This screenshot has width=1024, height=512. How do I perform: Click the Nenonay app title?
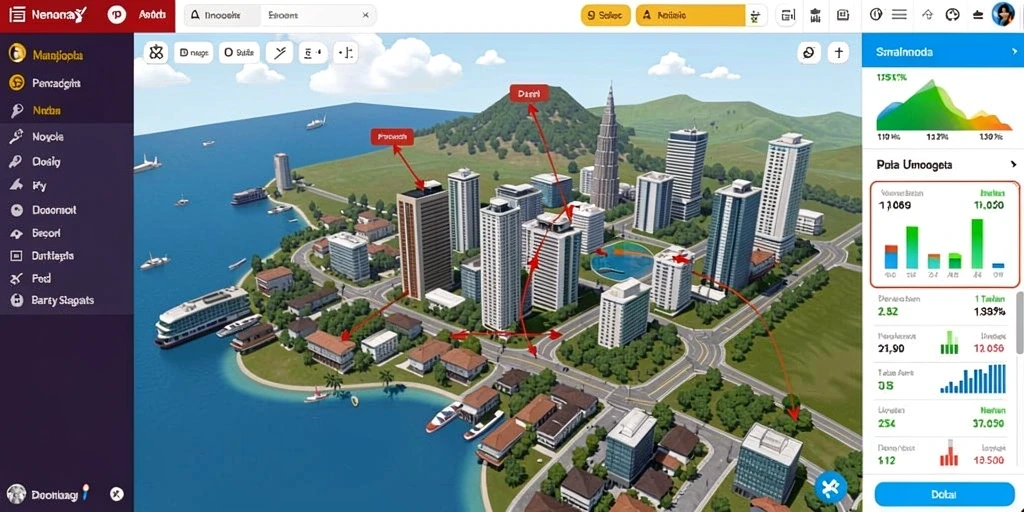click(59, 16)
